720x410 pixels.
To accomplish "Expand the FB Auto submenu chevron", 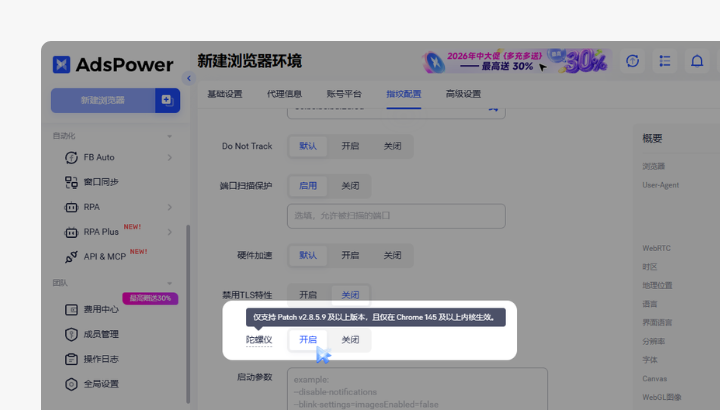I will [x=169, y=157].
